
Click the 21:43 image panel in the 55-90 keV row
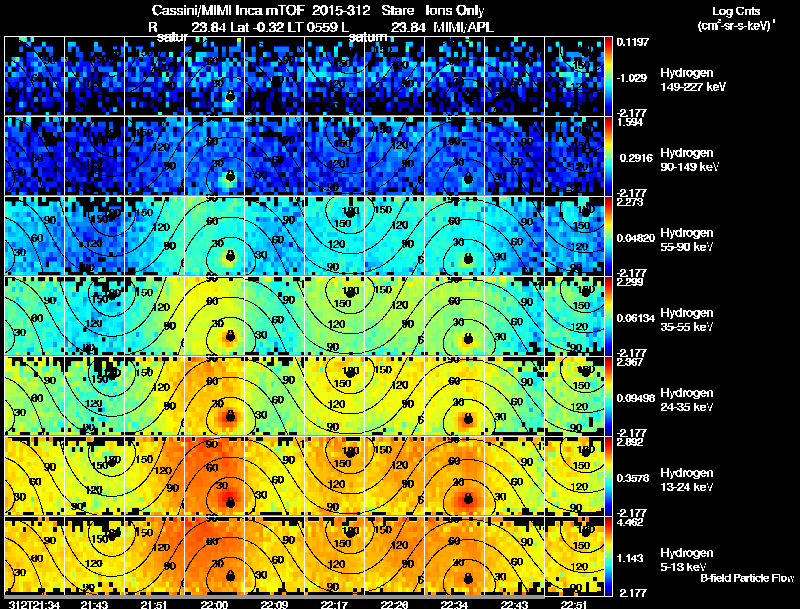coord(95,236)
